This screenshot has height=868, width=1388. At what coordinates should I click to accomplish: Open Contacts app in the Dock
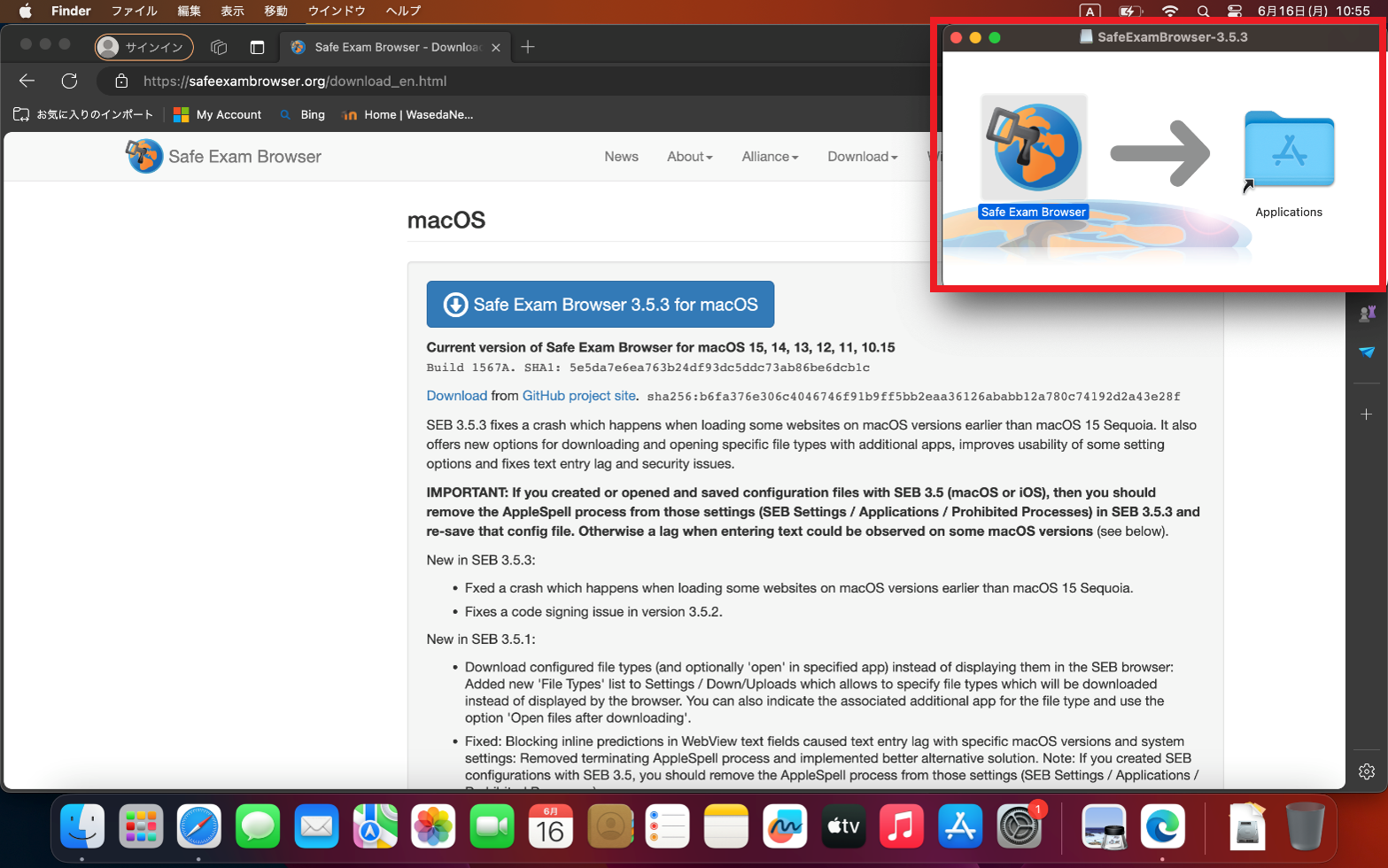point(609,827)
